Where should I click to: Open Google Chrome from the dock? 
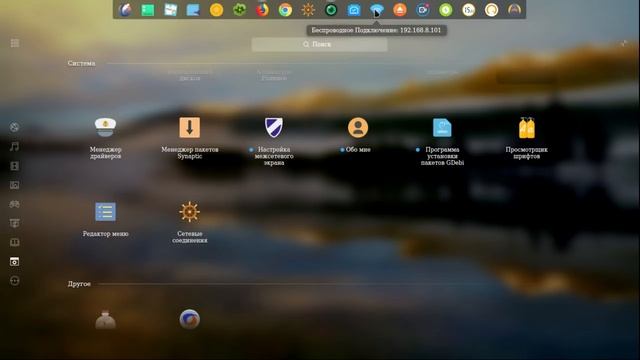tap(285, 9)
